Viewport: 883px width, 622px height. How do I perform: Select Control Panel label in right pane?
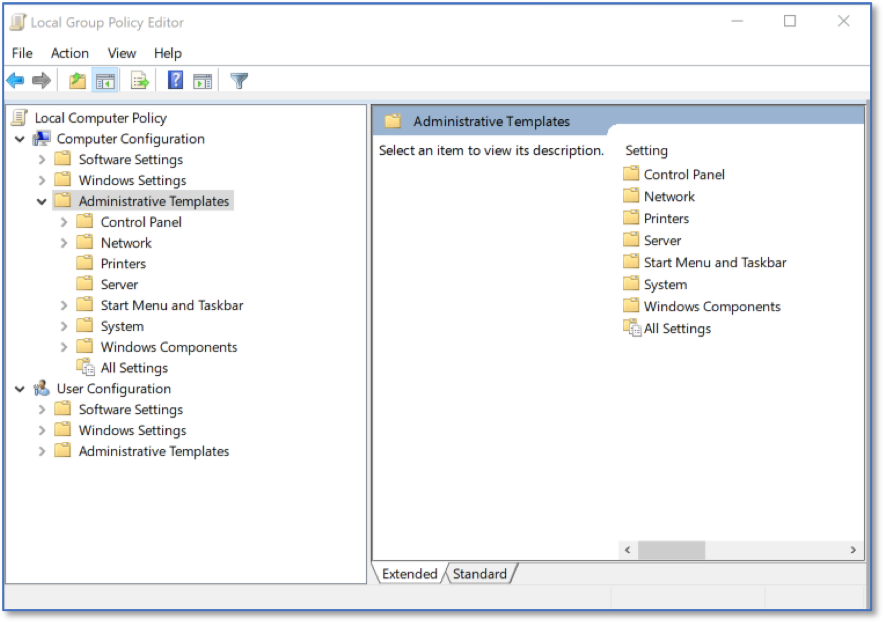(684, 174)
